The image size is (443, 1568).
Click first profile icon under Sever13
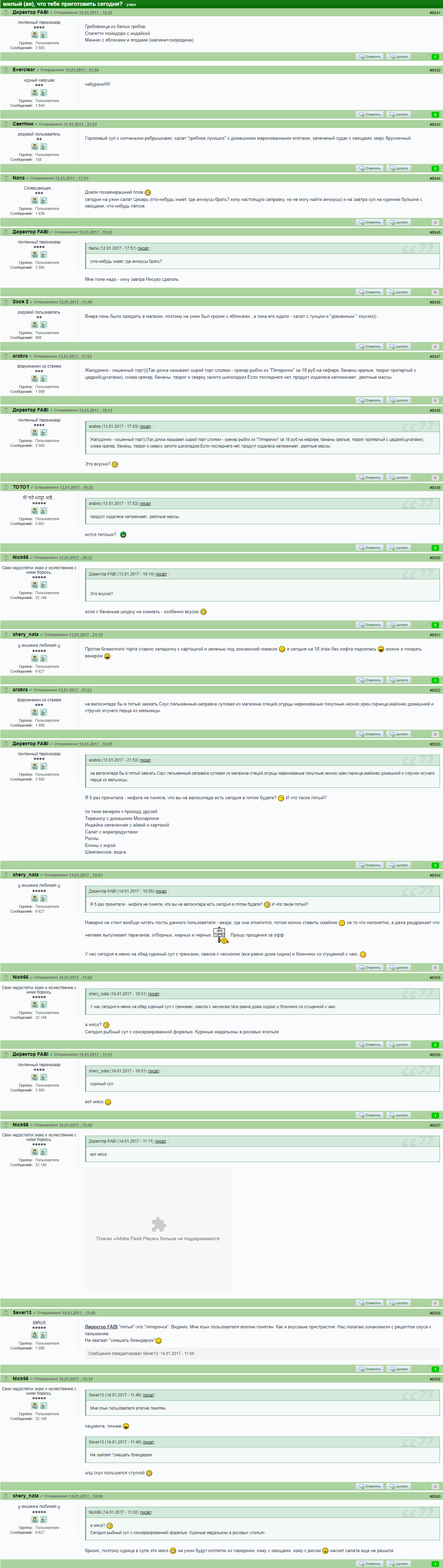pyautogui.click(x=35, y=1335)
